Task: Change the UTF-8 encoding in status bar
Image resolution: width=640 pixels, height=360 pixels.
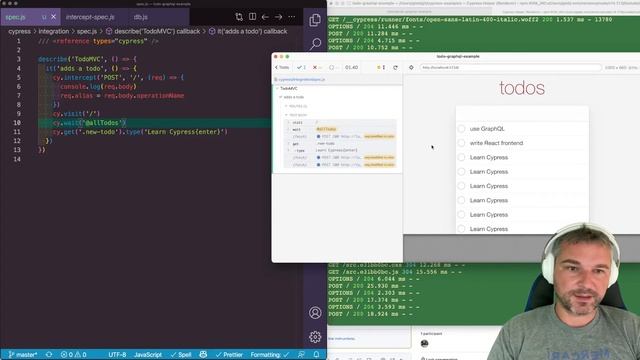Action: [117, 355]
